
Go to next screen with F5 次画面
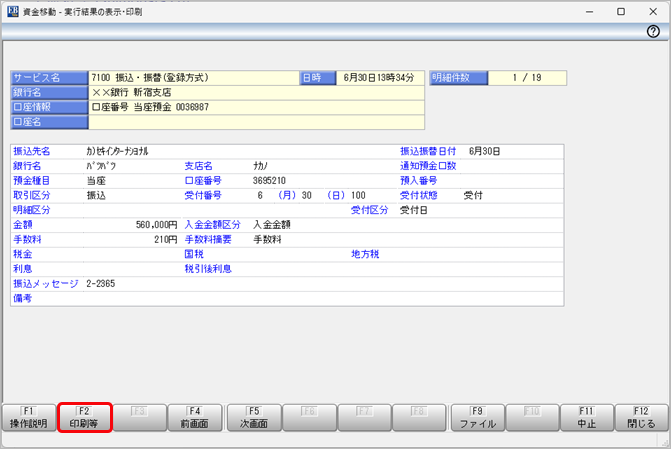point(254,417)
